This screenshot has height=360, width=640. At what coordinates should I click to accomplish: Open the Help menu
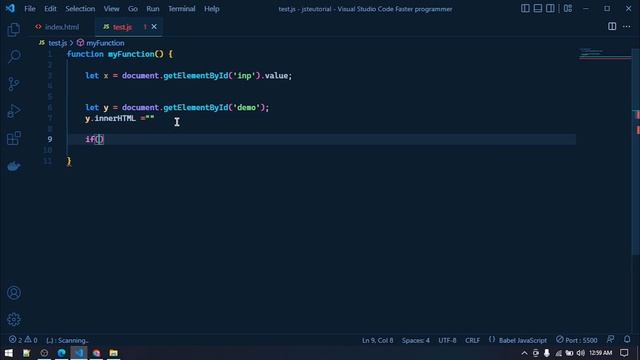point(211,9)
